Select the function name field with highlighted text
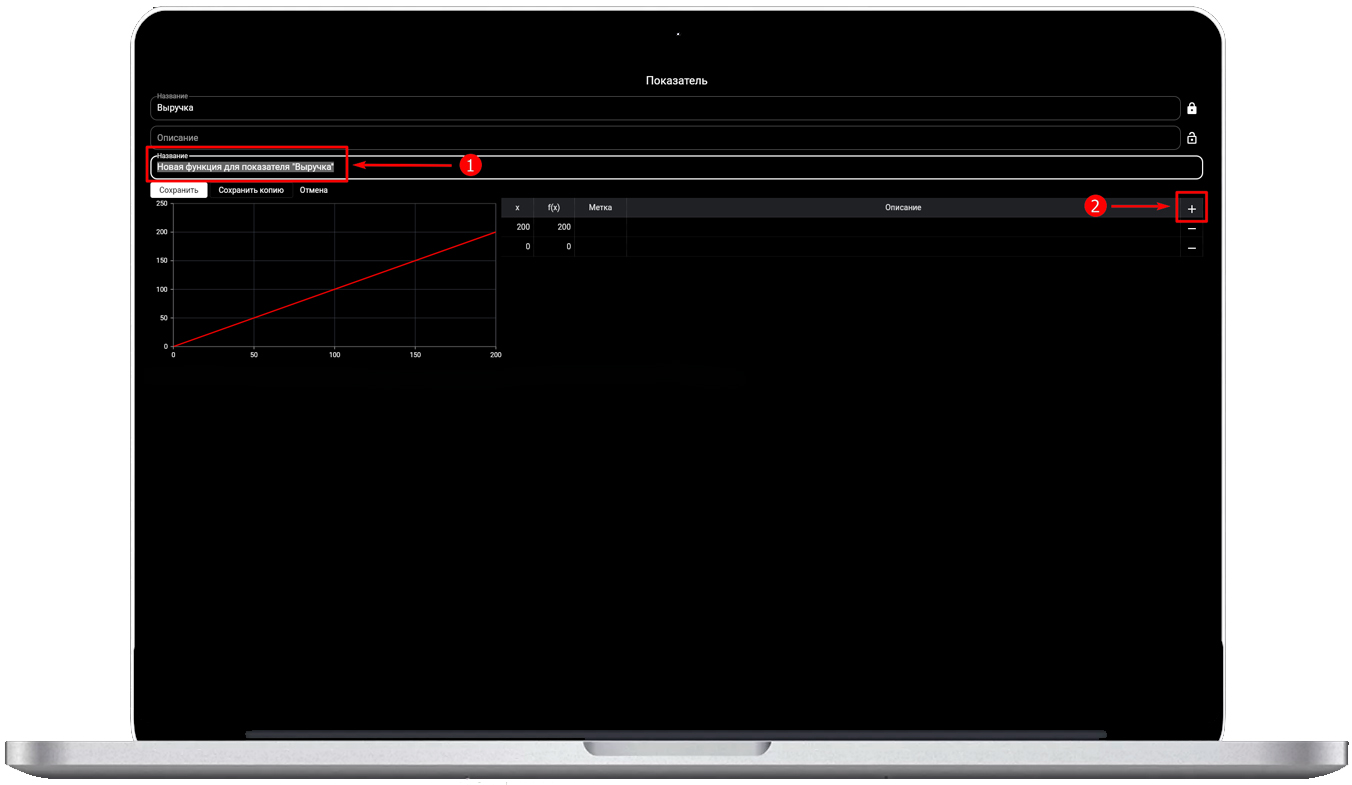 click(x=664, y=167)
